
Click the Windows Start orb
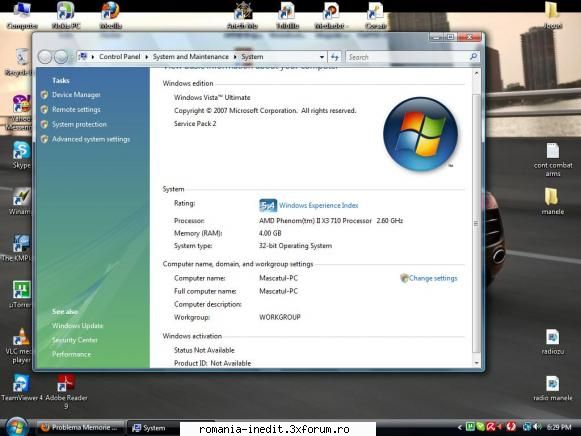click(x=16, y=427)
